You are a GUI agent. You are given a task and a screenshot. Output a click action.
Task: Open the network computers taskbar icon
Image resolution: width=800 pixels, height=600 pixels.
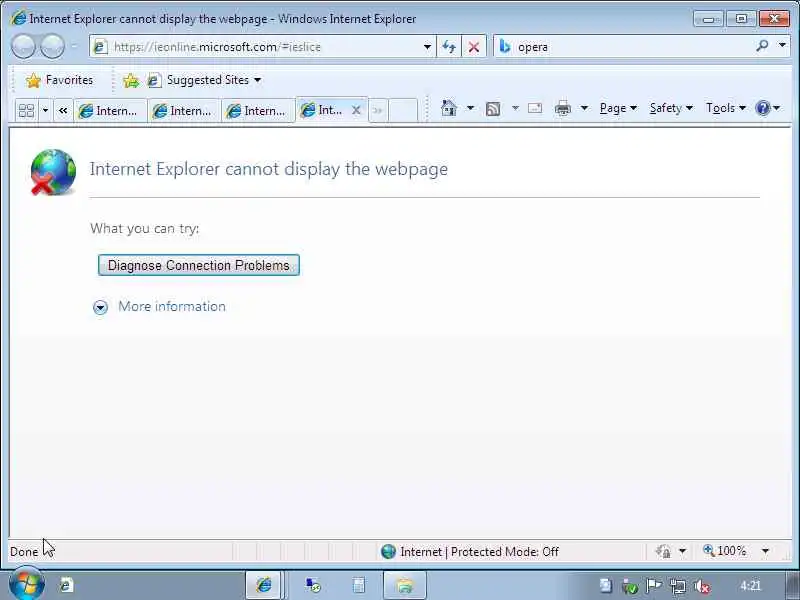[x=313, y=585]
